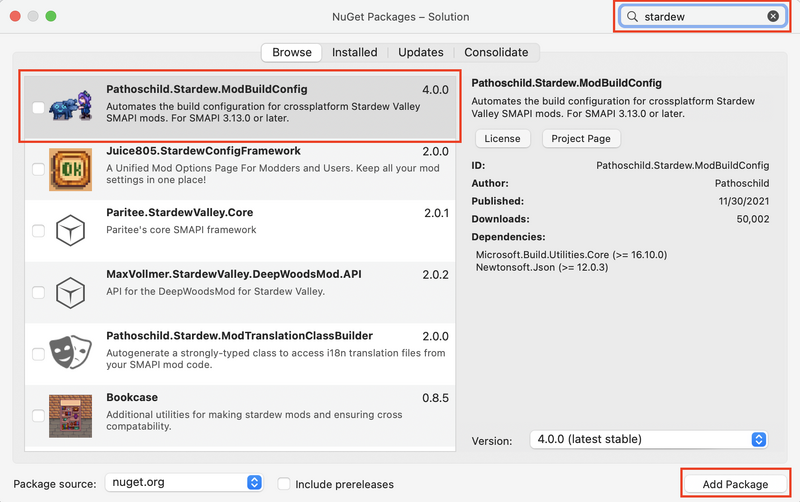This screenshot has height=502, width=800.
Task: Click the Pathoschild.Stardew.ModBuildConfig package icon
Action: 70,106
